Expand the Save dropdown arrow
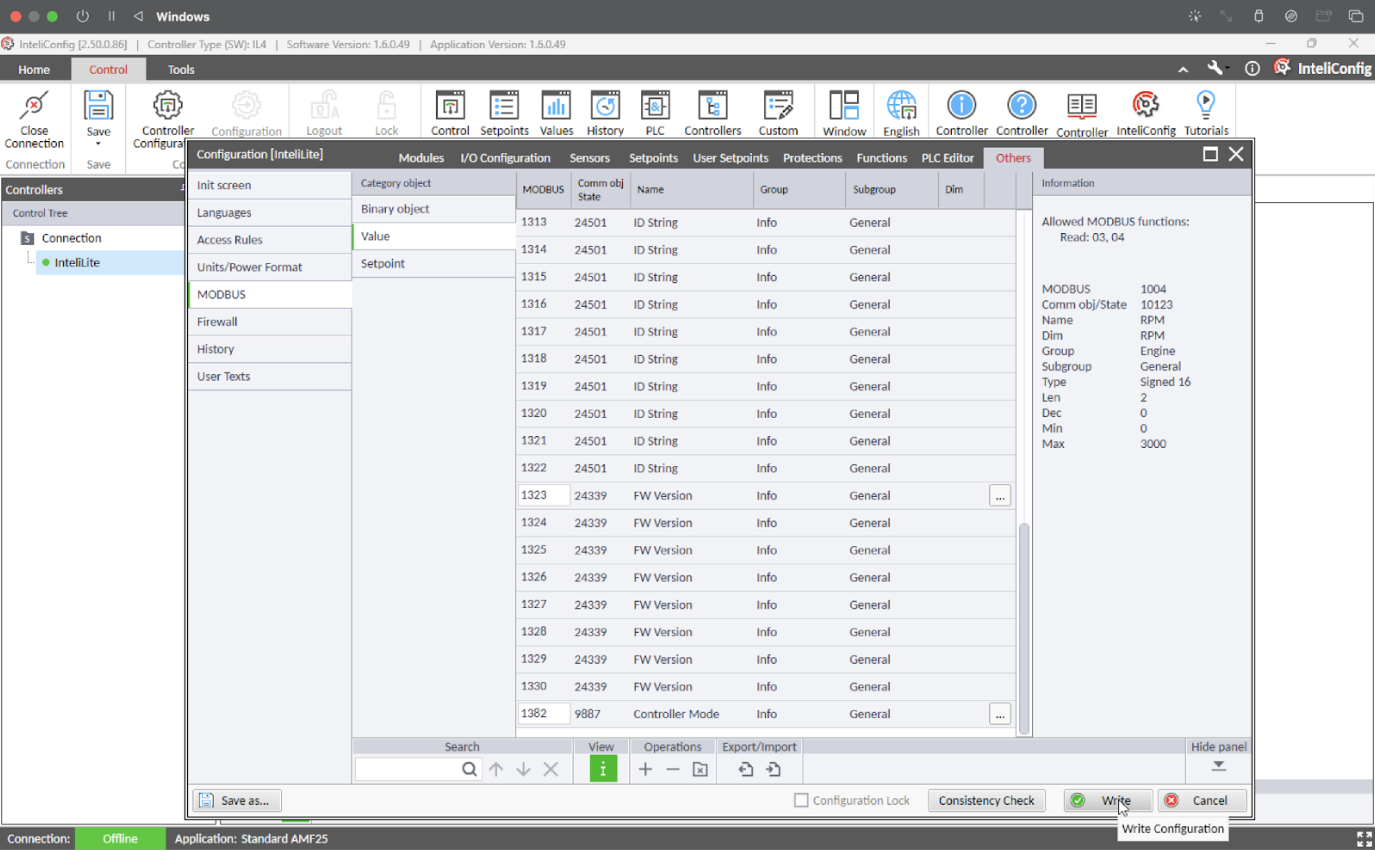 tap(98, 145)
